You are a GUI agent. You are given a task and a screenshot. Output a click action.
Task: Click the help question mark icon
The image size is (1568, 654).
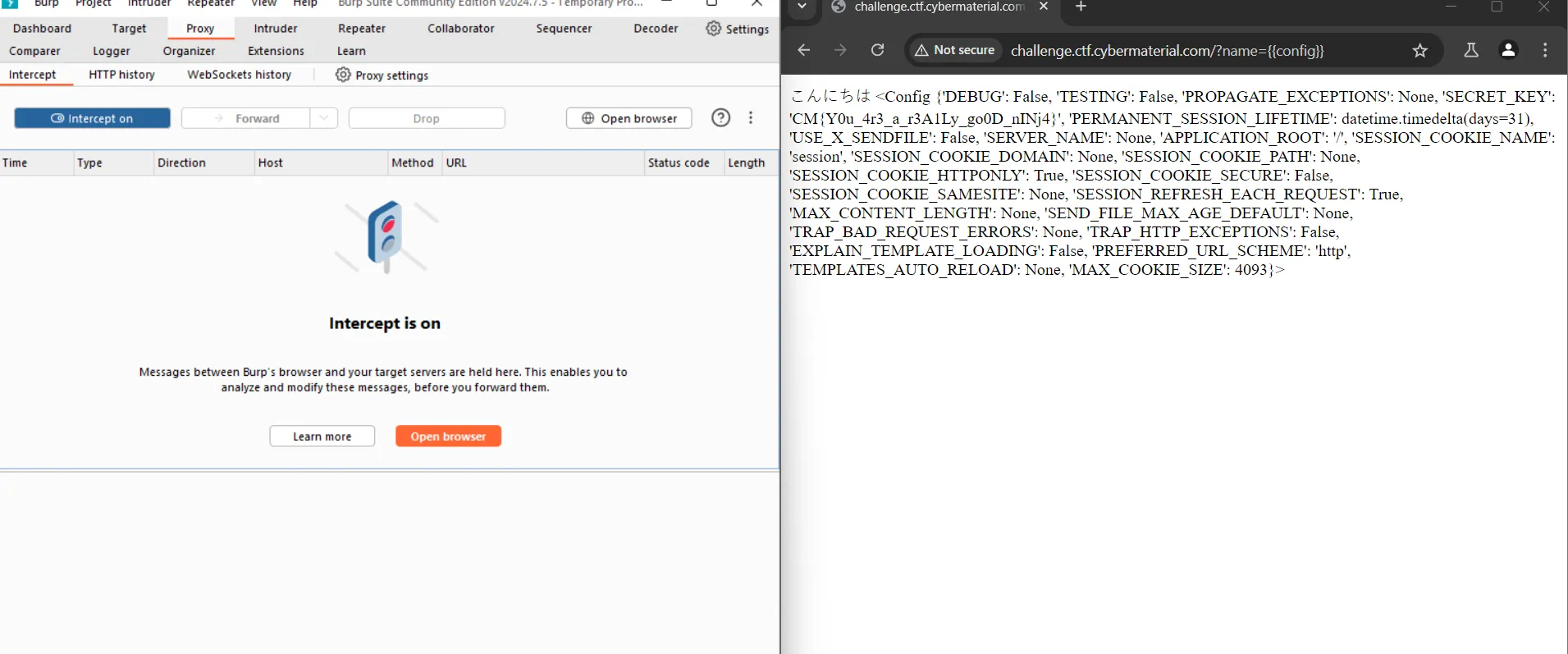pos(720,118)
